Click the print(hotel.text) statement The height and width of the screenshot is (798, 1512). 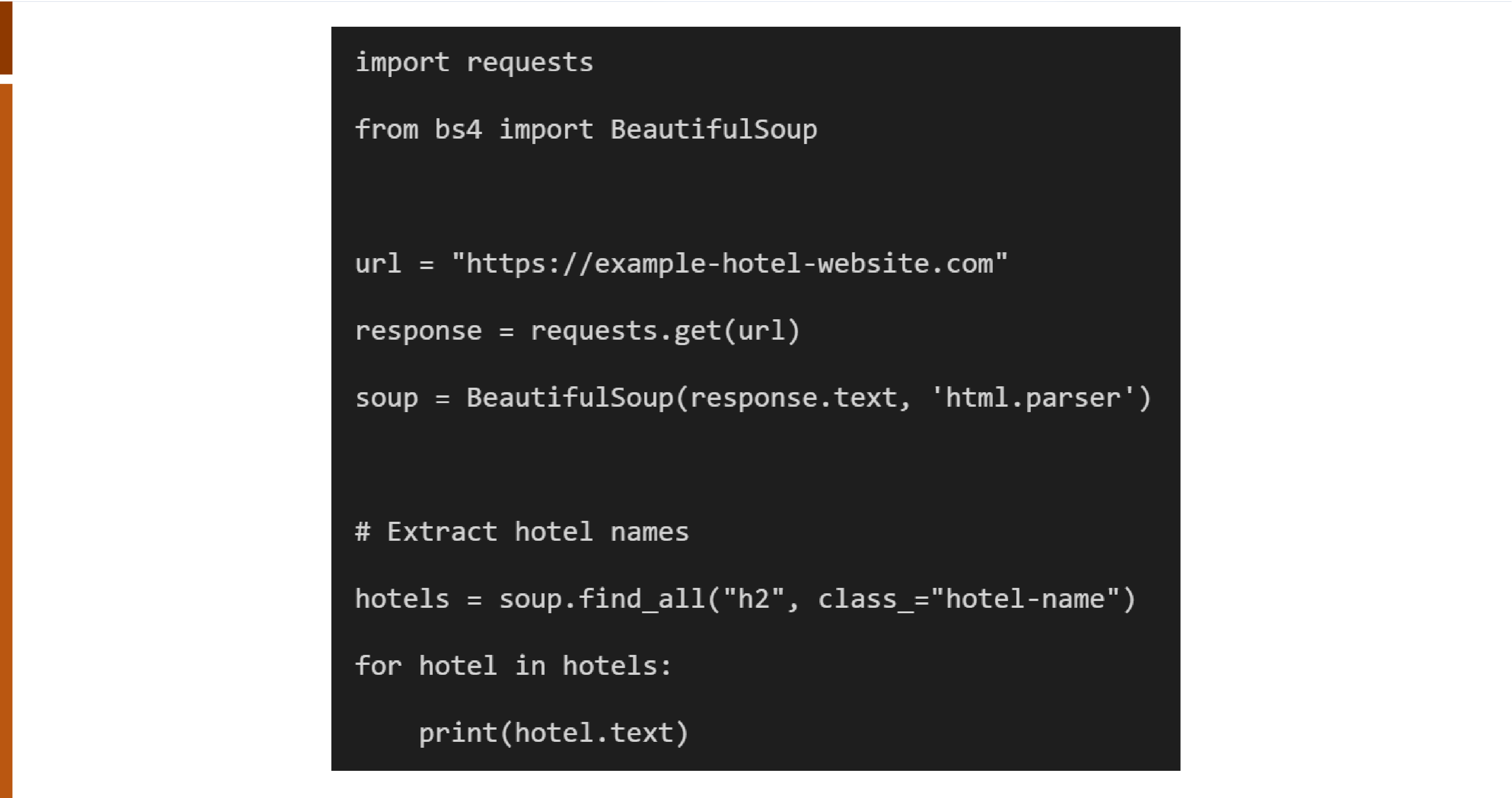tap(553, 732)
